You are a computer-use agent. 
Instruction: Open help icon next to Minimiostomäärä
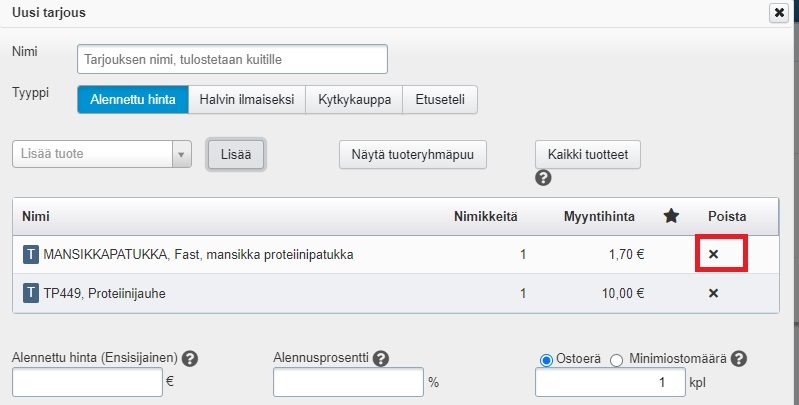click(x=740, y=359)
